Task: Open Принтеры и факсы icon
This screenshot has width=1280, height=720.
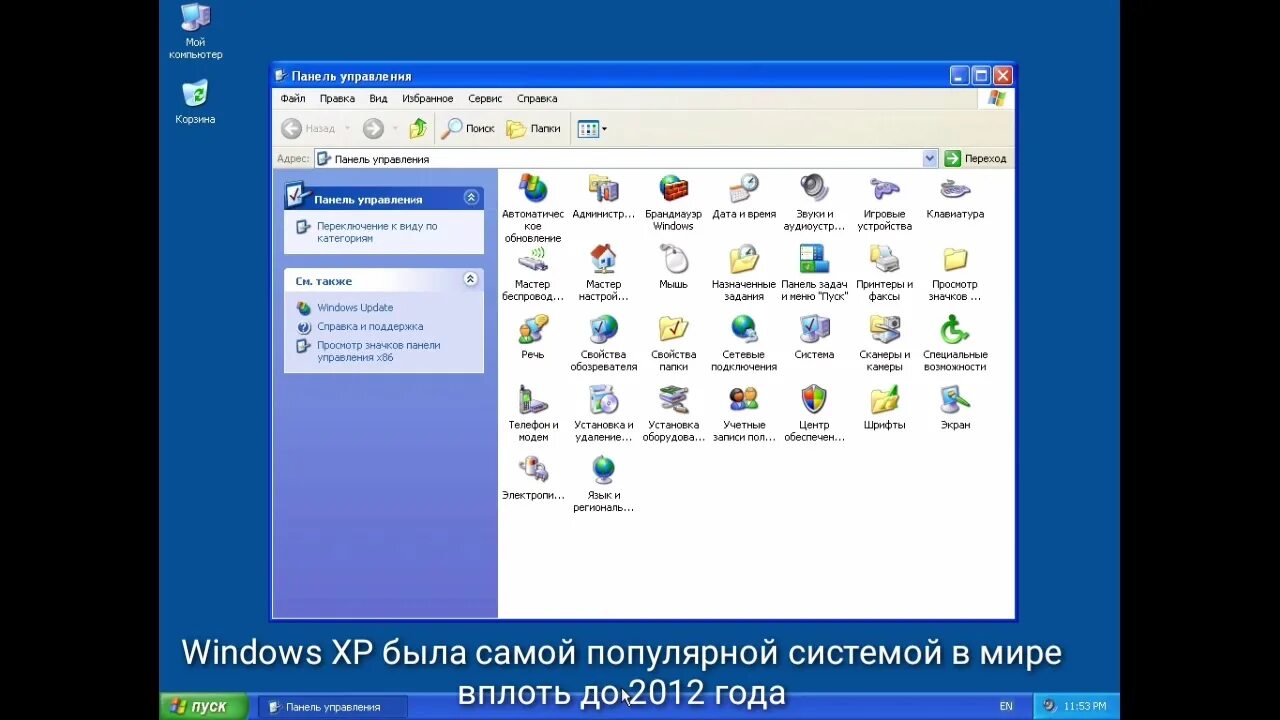Action: point(885,259)
